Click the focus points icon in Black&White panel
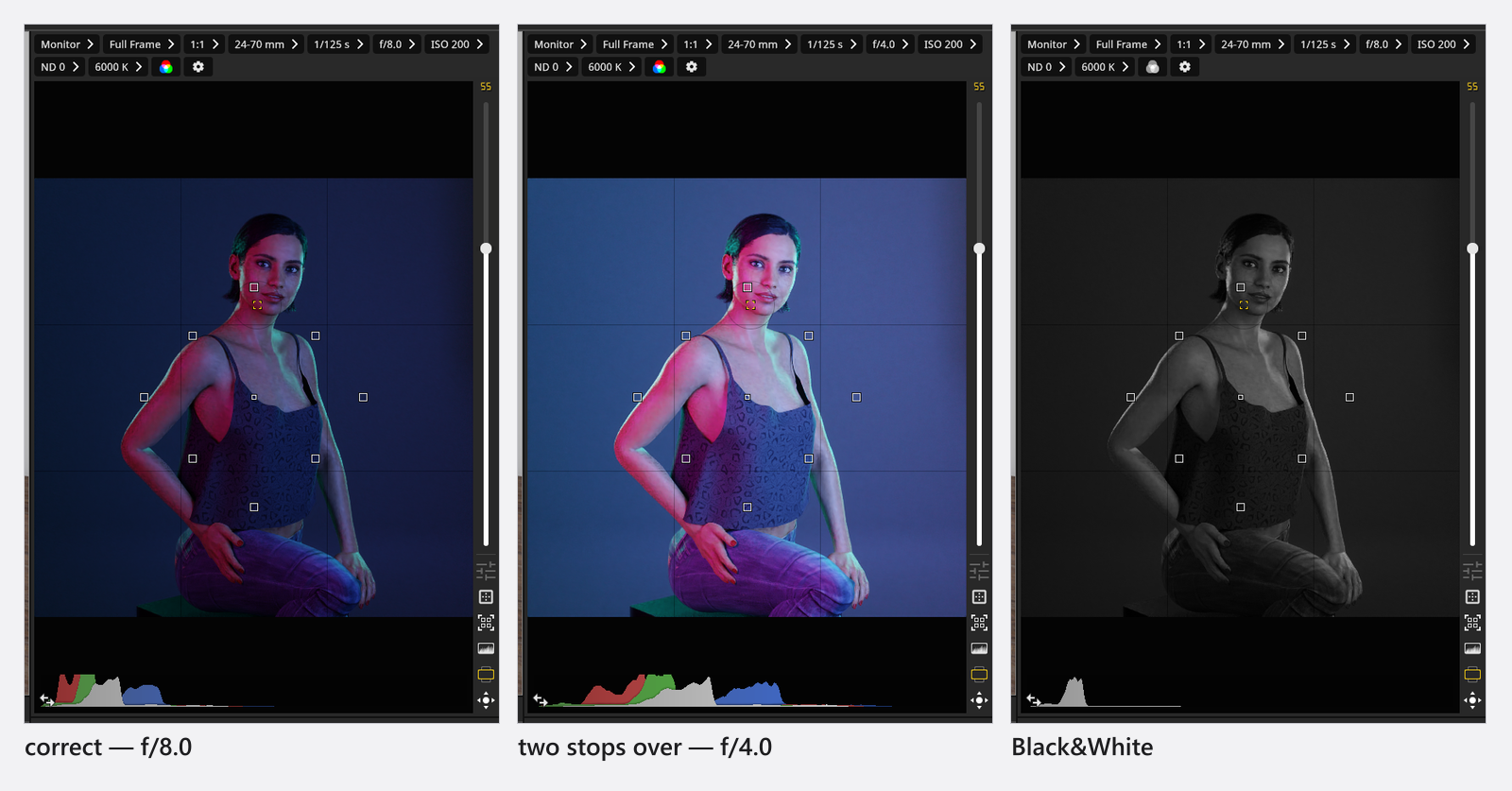 click(1472, 623)
